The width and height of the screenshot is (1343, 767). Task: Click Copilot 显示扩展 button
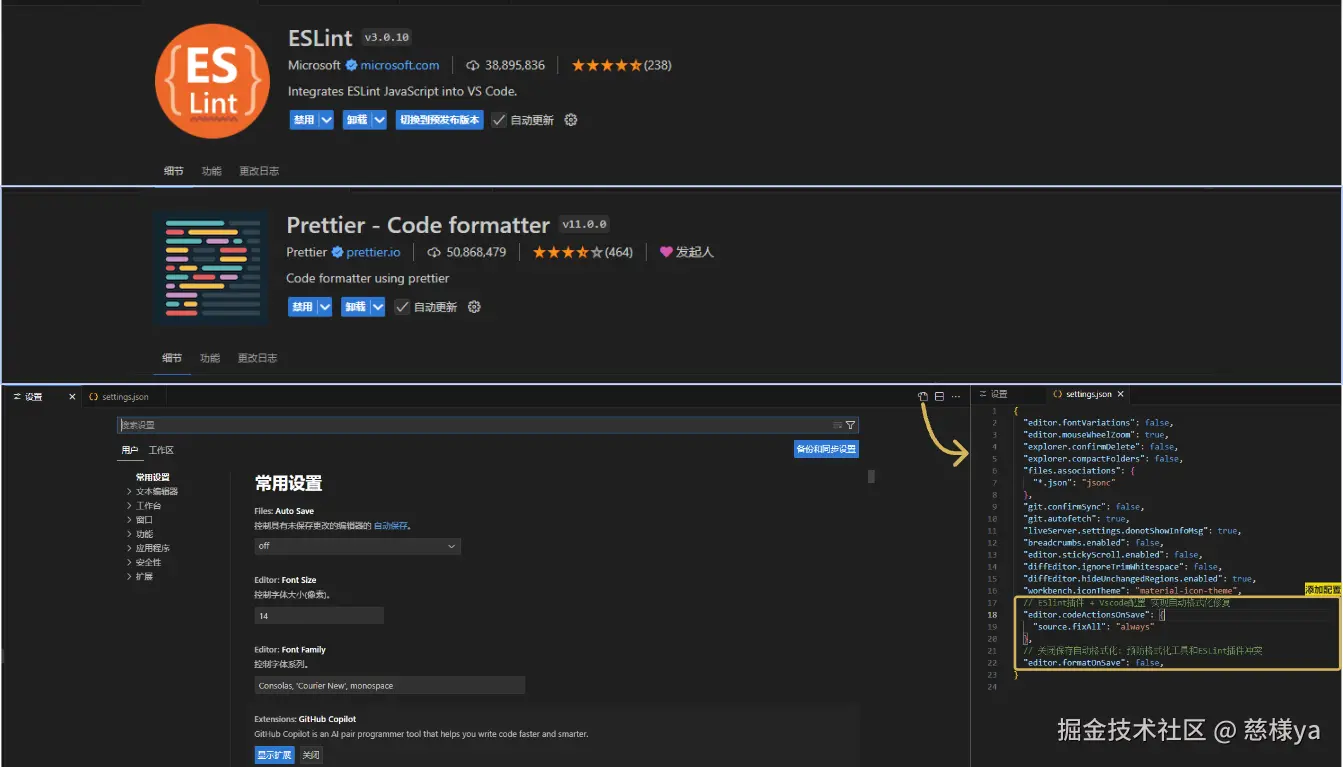(275, 755)
